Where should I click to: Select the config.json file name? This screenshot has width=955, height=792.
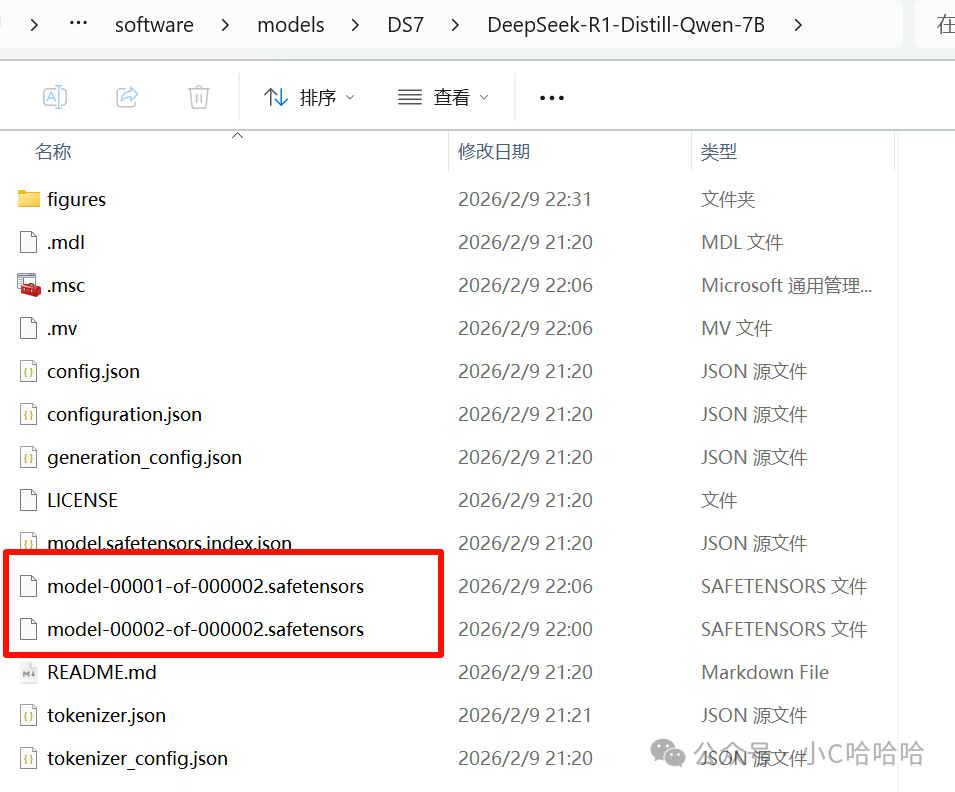point(94,372)
